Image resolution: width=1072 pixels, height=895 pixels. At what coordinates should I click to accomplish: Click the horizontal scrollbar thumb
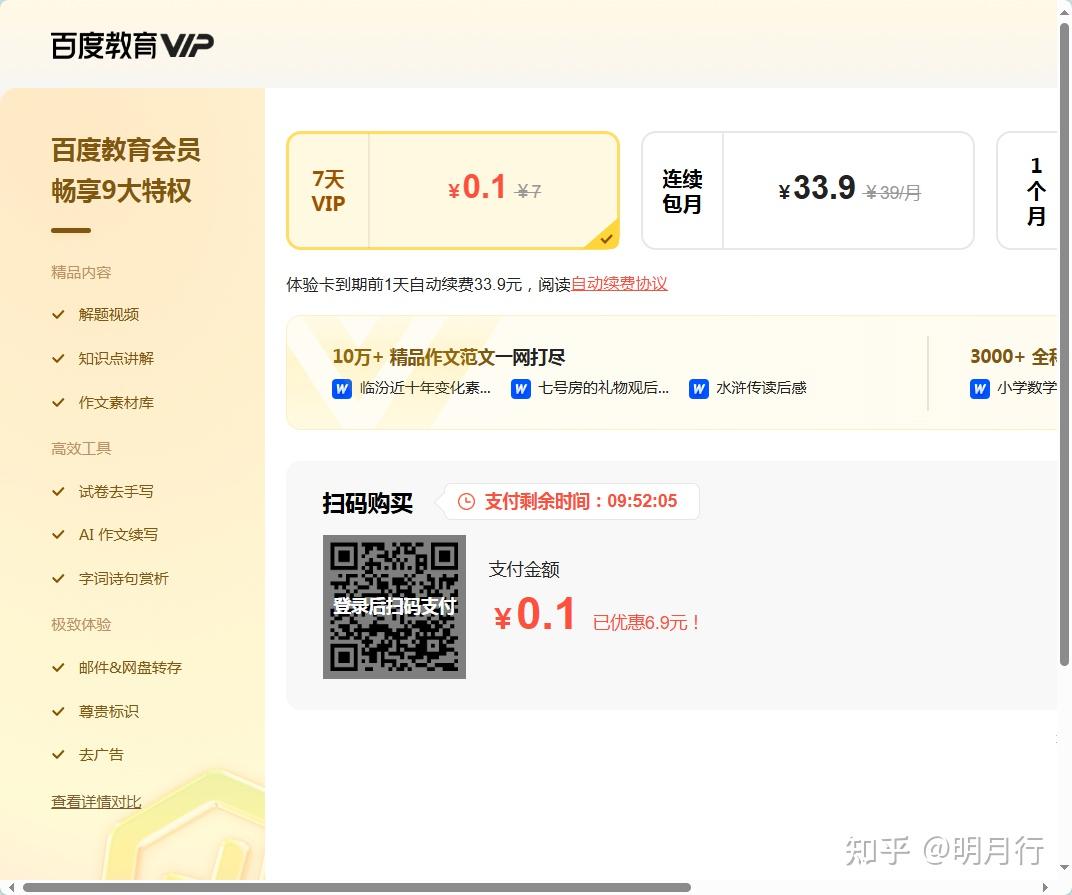point(357,887)
